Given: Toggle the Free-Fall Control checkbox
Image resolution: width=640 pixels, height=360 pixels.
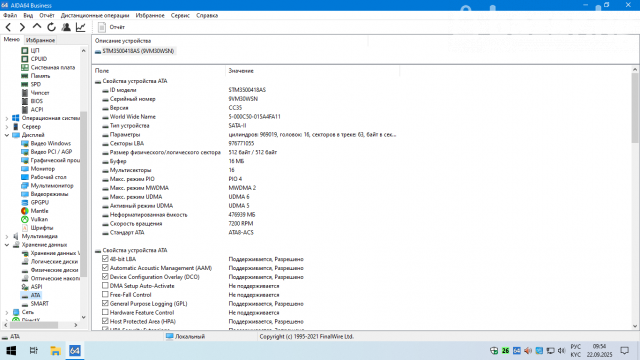Looking at the screenshot, I should click(x=105, y=294).
